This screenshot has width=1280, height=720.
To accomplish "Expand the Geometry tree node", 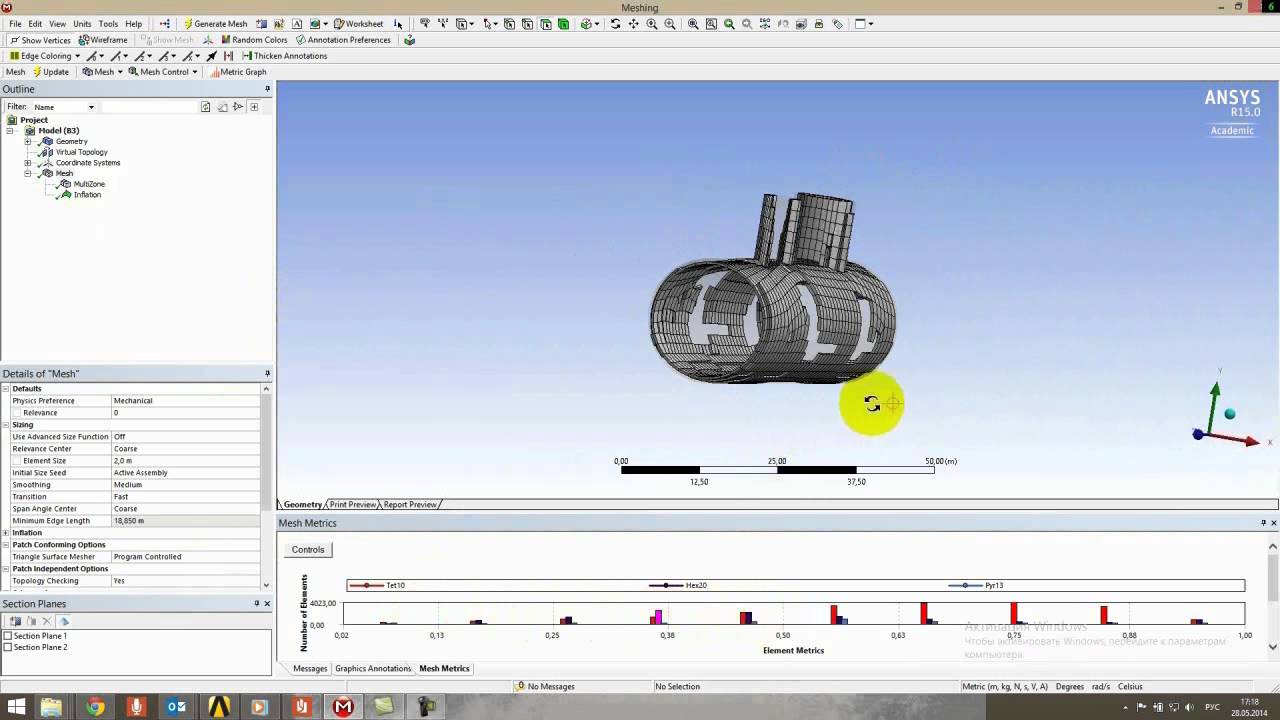I will point(28,142).
